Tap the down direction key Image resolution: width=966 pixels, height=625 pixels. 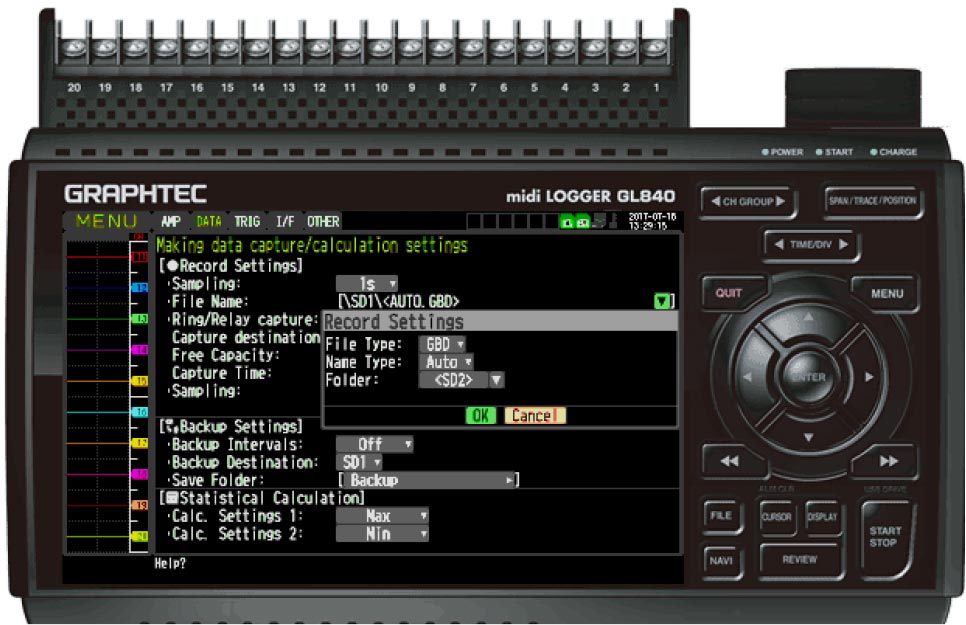(808, 437)
